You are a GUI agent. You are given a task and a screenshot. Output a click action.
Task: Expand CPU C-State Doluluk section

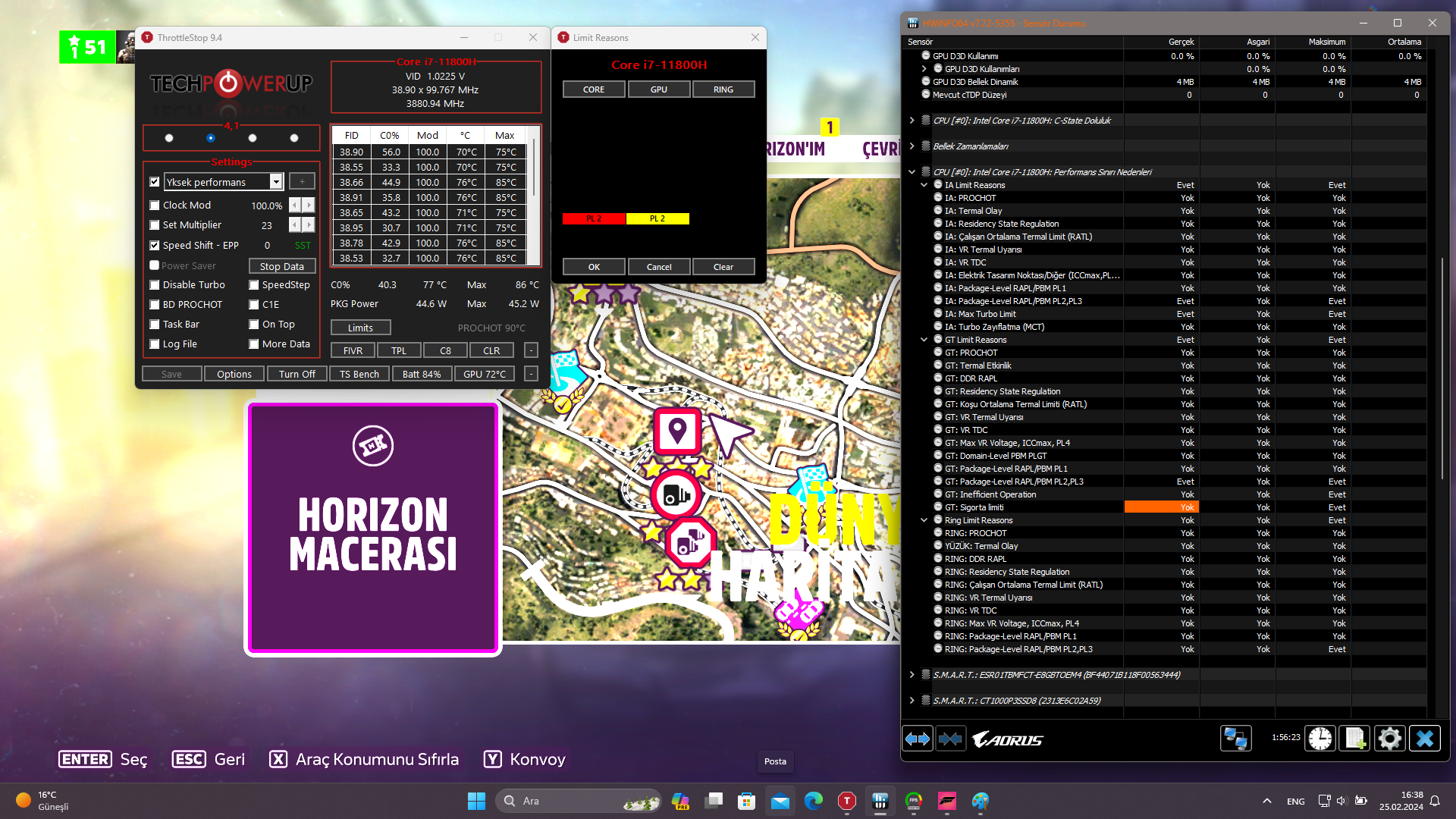[x=912, y=121]
